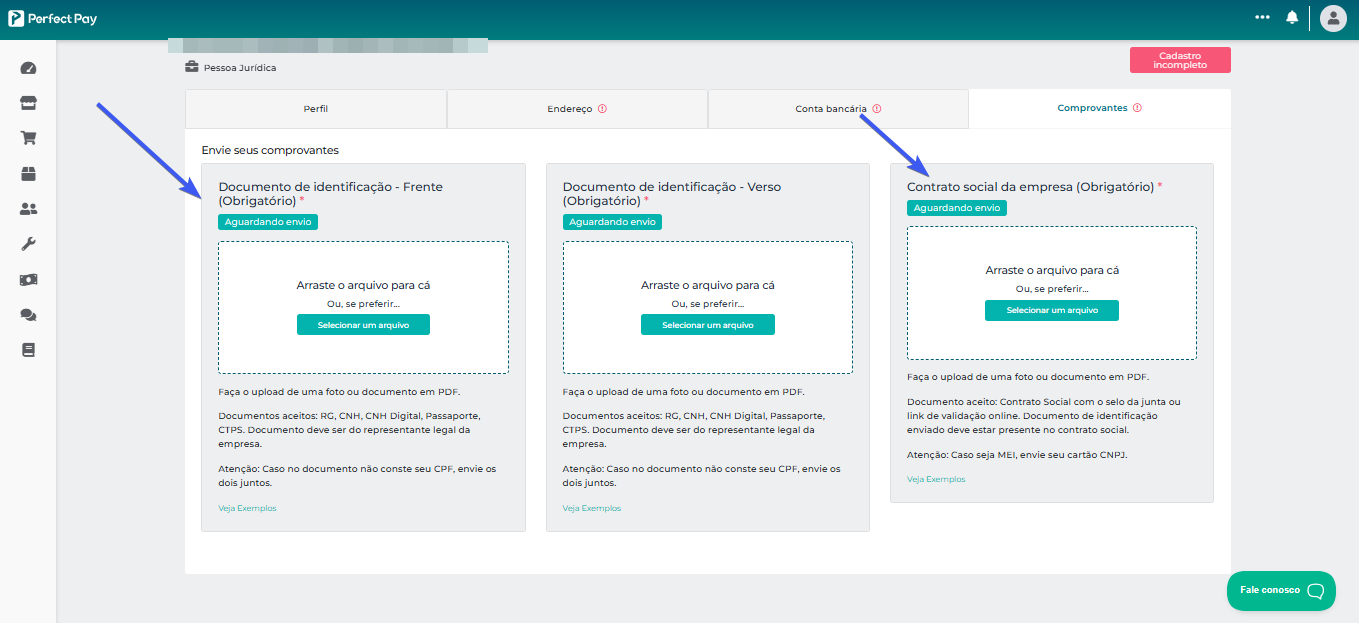Open the store icon in sidebar
Screen dimensions: 1359x623
[x=28, y=104]
